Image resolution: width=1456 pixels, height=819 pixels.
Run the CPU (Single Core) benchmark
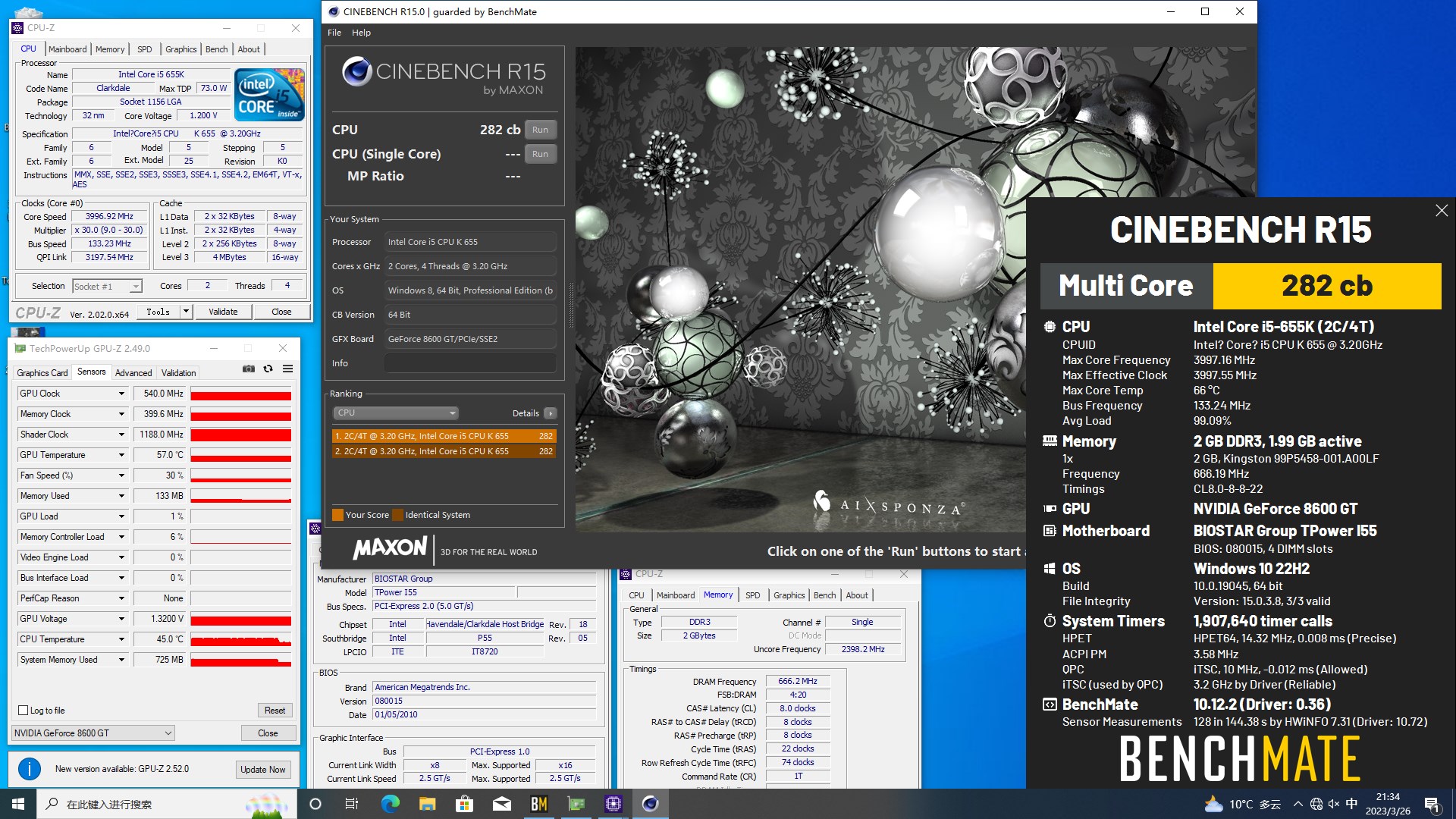[x=540, y=154]
